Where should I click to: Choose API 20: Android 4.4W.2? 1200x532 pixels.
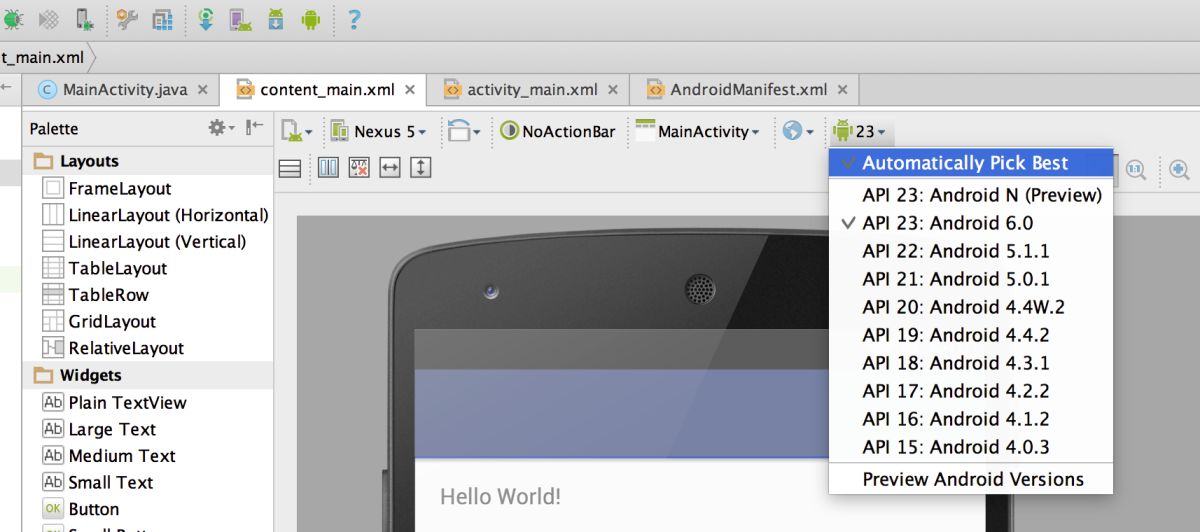[970, 307]
